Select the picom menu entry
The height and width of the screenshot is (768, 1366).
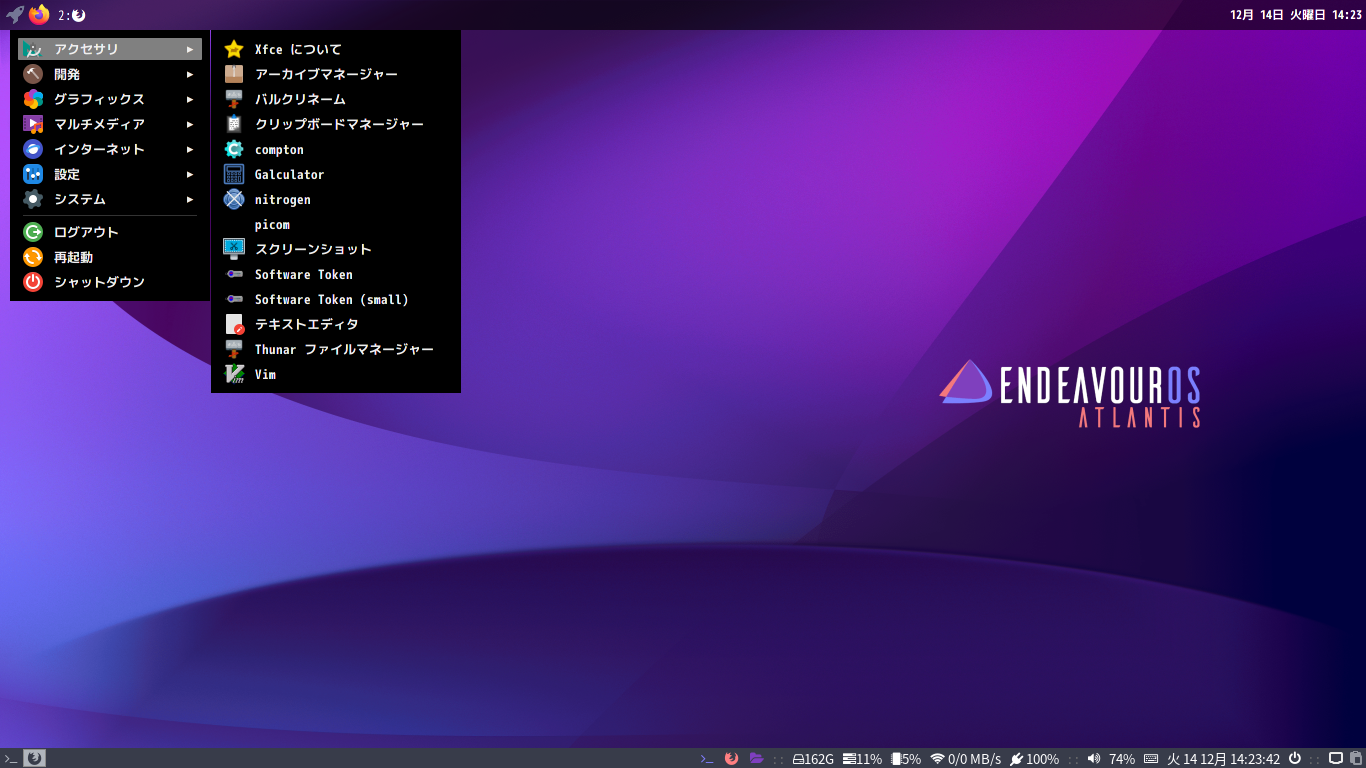point(336,224)
